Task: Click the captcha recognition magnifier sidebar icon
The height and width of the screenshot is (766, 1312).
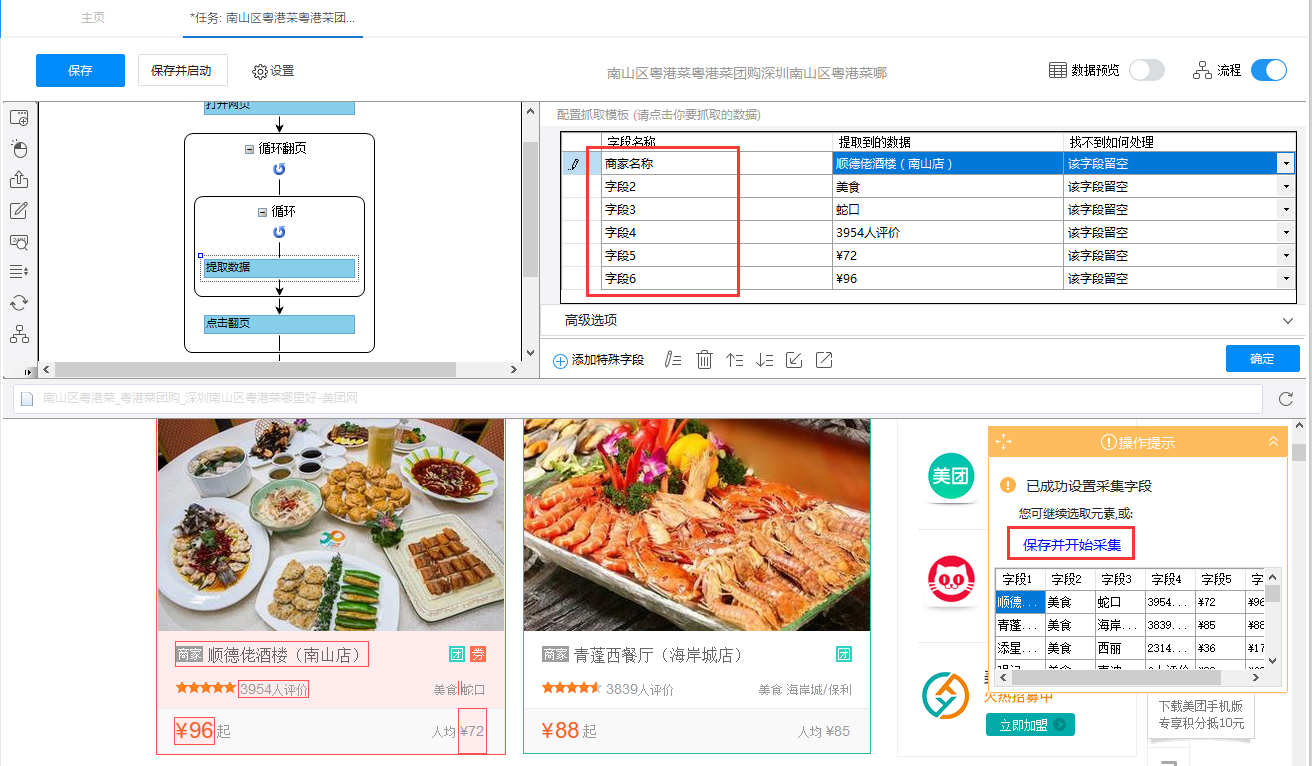Action: pyautogui.click(x=19, y=241)
